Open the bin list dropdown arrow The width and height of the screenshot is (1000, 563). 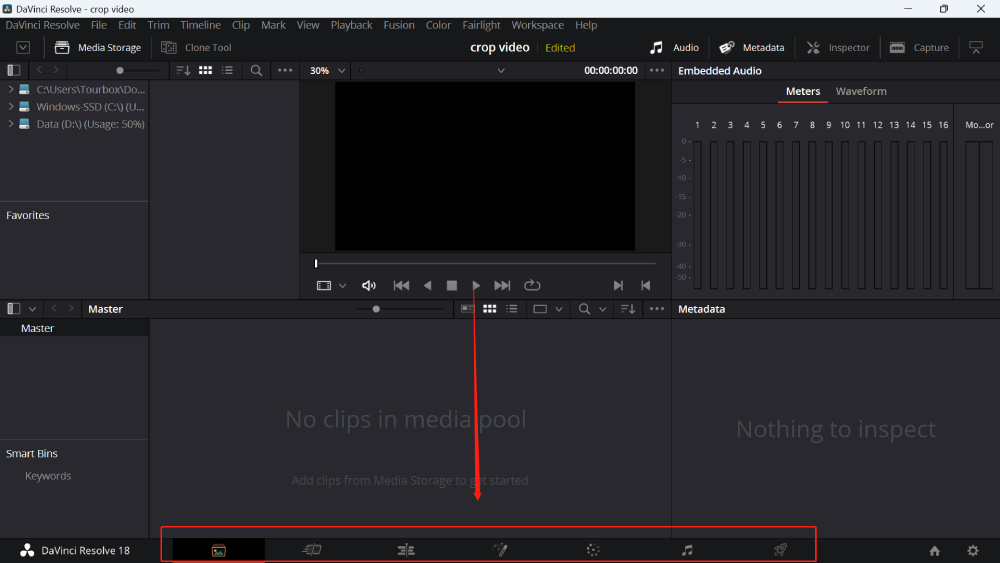[32, 309]
